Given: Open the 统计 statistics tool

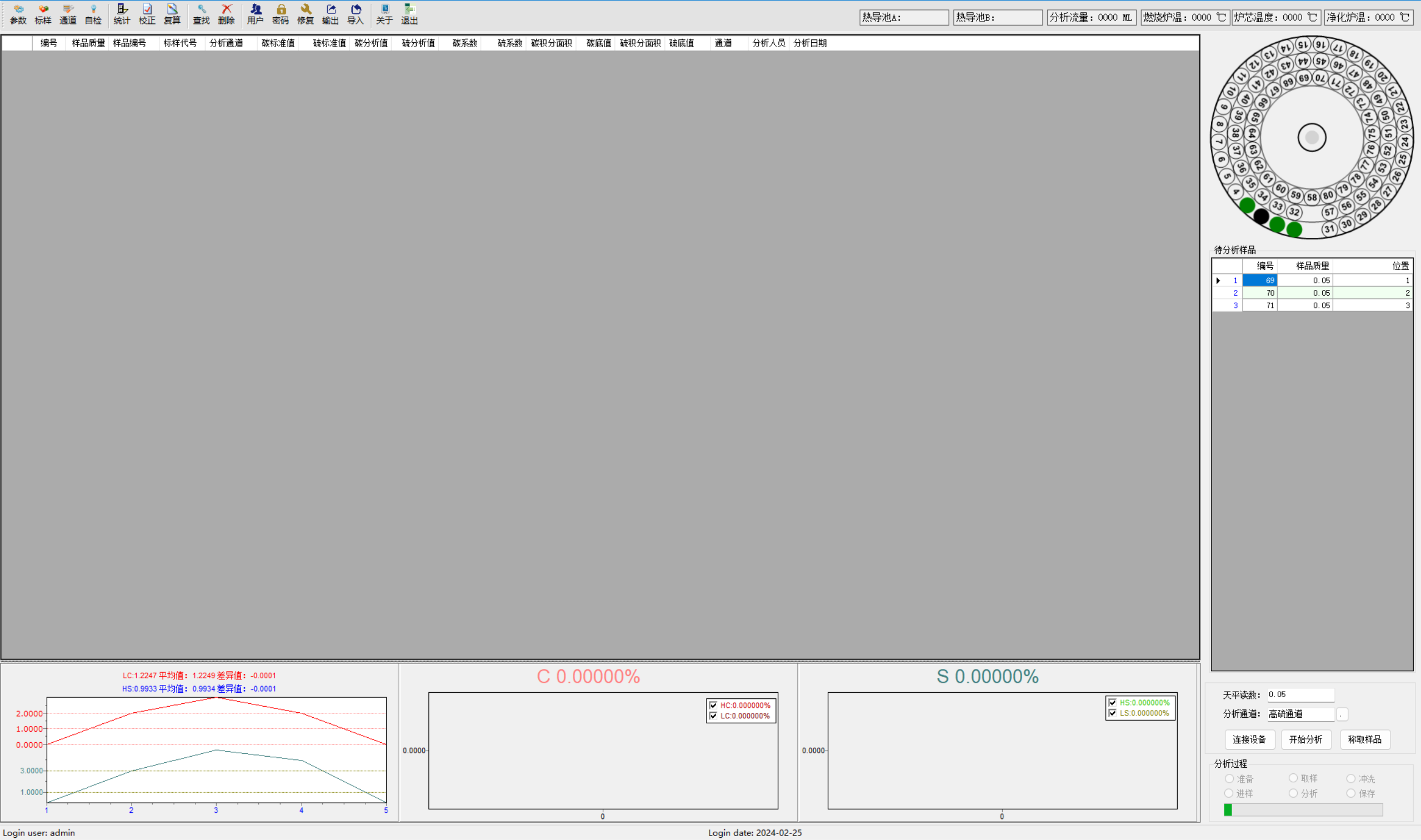Looking at the screenshot, I should tap(122, 14).
